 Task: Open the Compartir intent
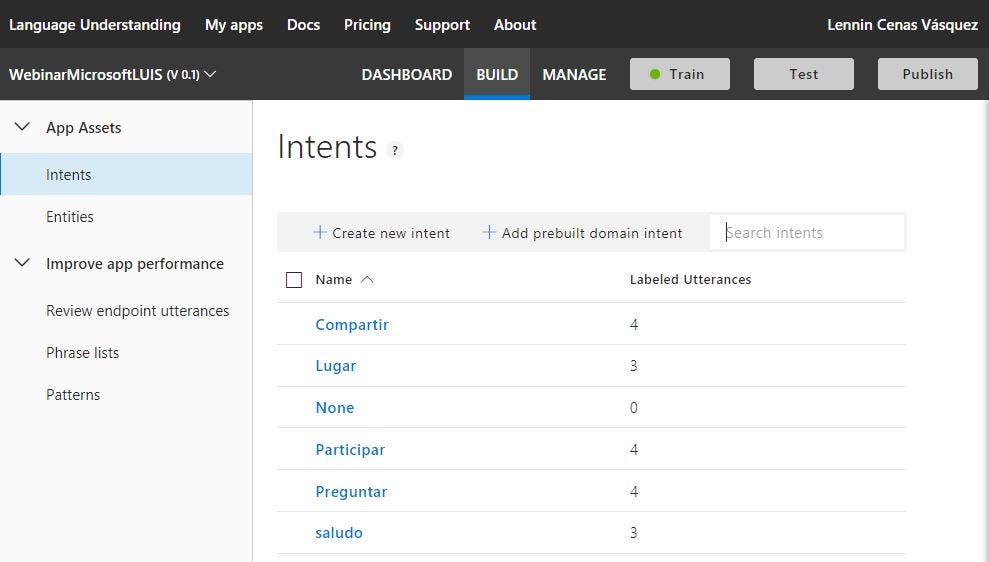pyautogui.click(x=352, y=324)
